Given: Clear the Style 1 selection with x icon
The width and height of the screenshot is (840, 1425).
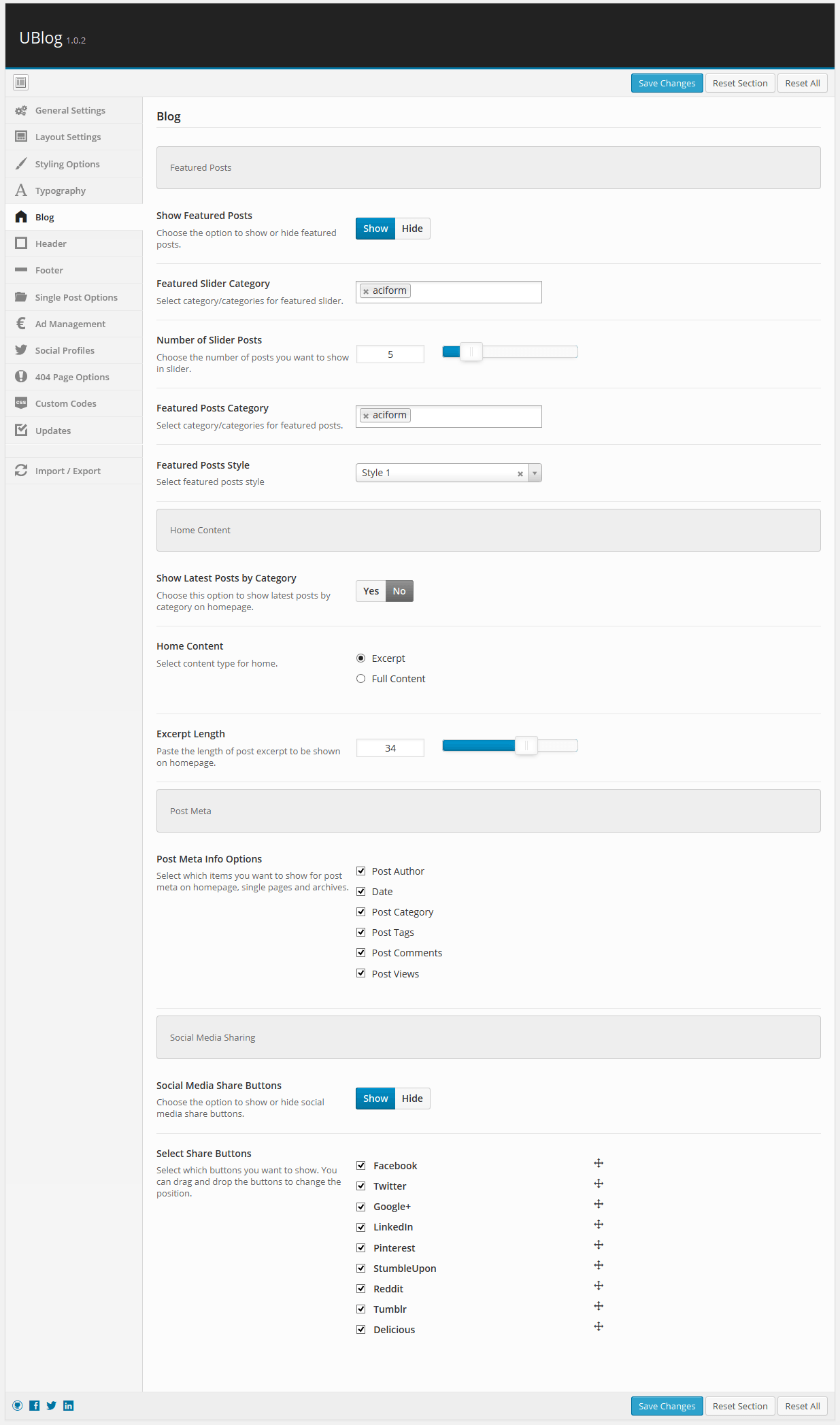Looking at the screenshot, I should pos(520,473).
